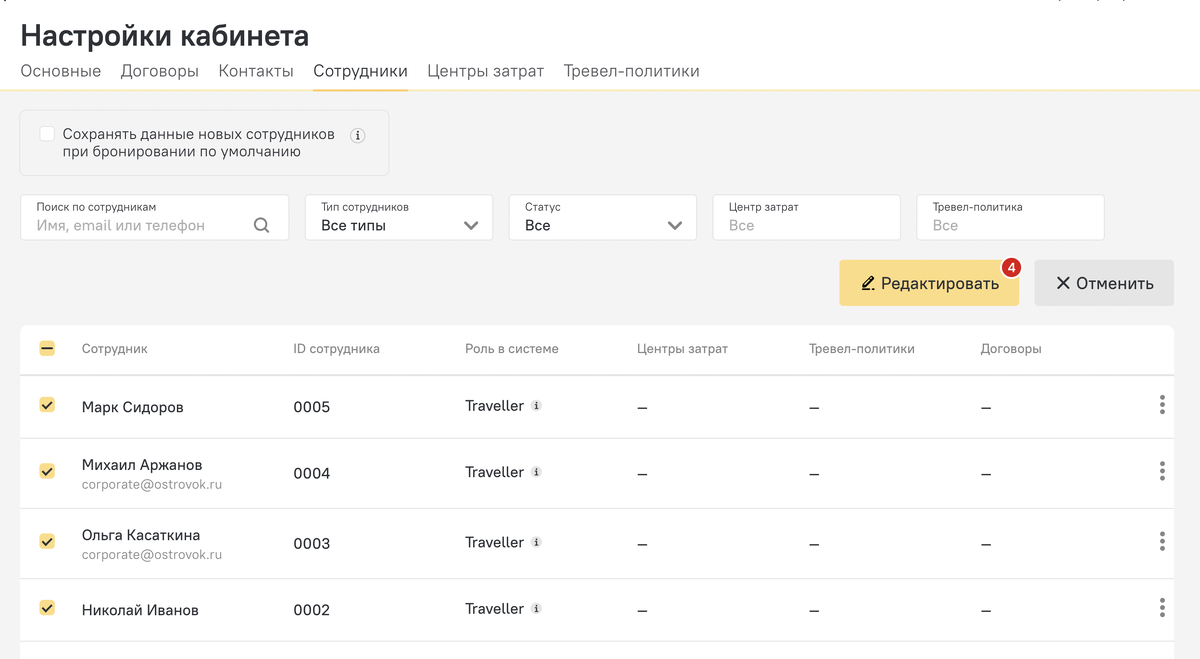Open the three-dot menu for Ольга Касаткина
This screenshot has width=1200, height=659.
(x=1162, y=541)
